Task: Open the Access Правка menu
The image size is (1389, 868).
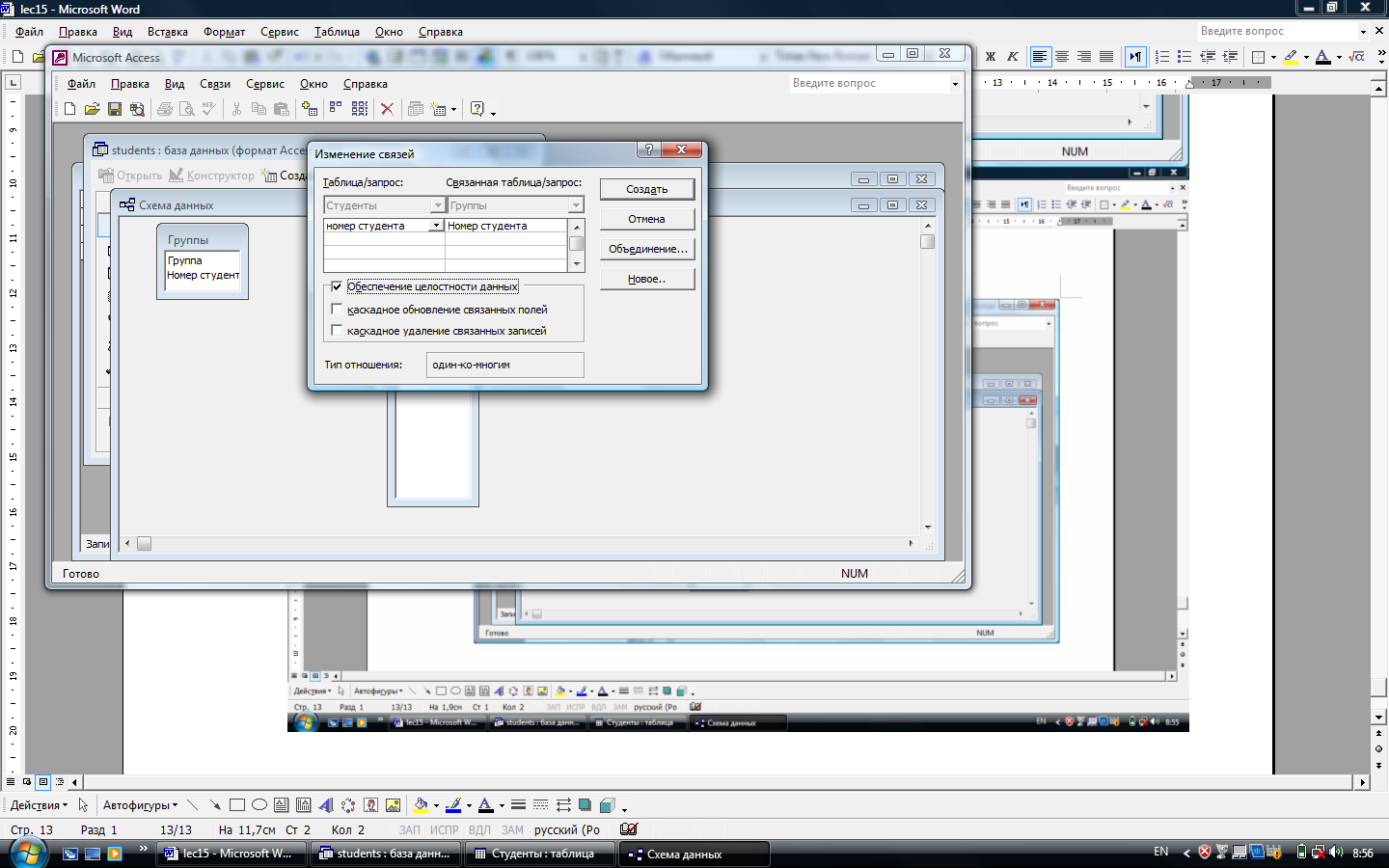Action: coord(130,84)
